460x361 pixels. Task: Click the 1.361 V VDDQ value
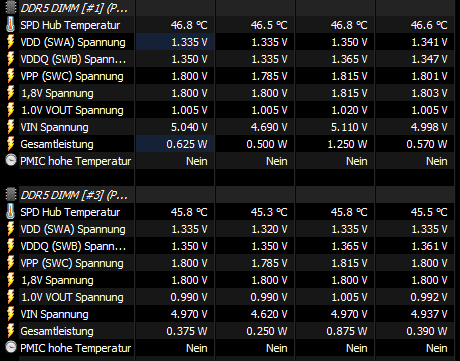pos(429,246)
